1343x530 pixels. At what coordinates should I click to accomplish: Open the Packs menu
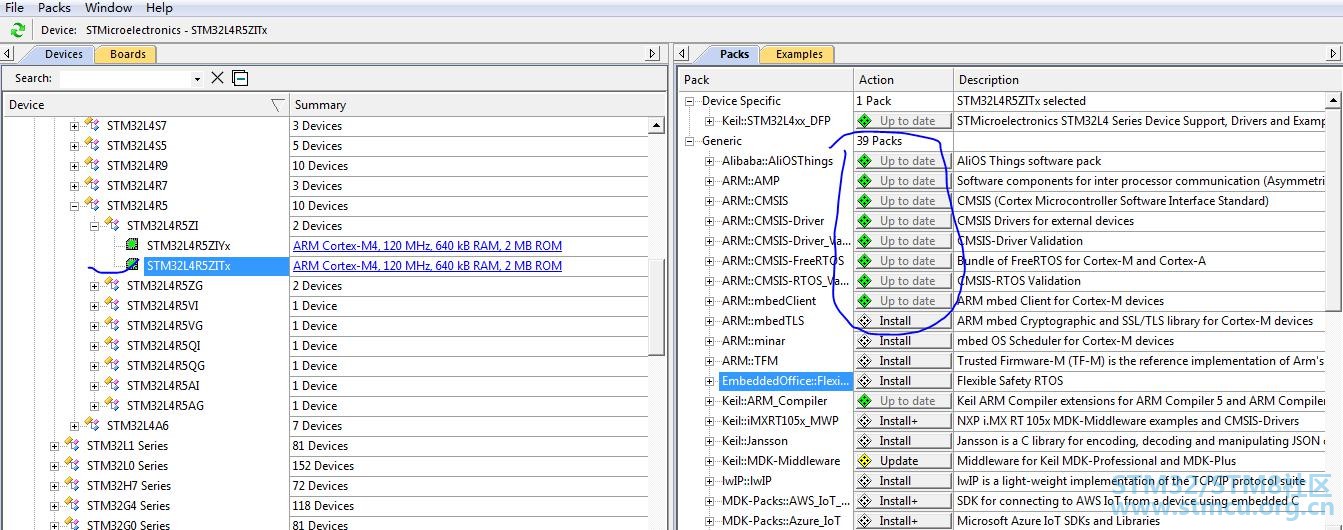pos(54,7)
